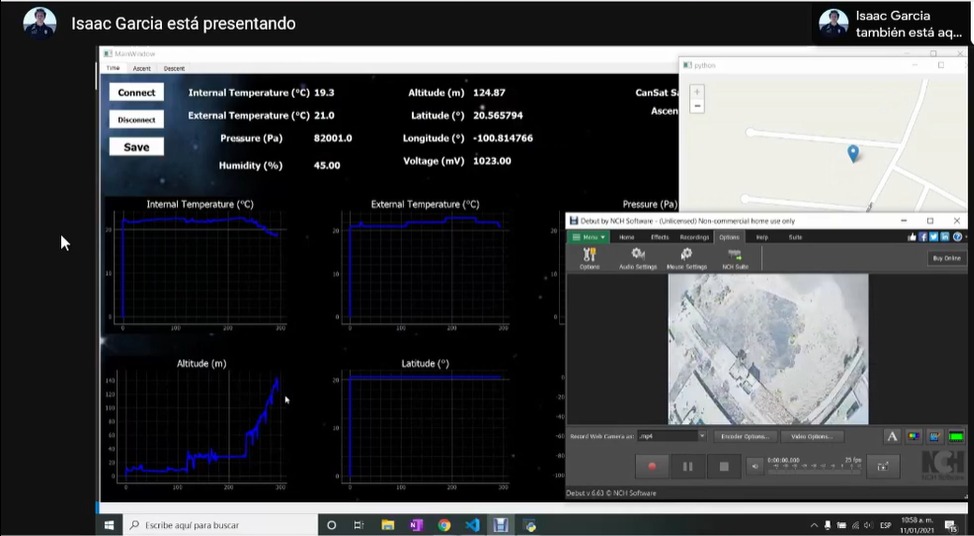This screenshot has height=536, width=974.
Task: Toggle the speaker mute button in Debut
Action: pyautogui.click(x=754, y=466)
